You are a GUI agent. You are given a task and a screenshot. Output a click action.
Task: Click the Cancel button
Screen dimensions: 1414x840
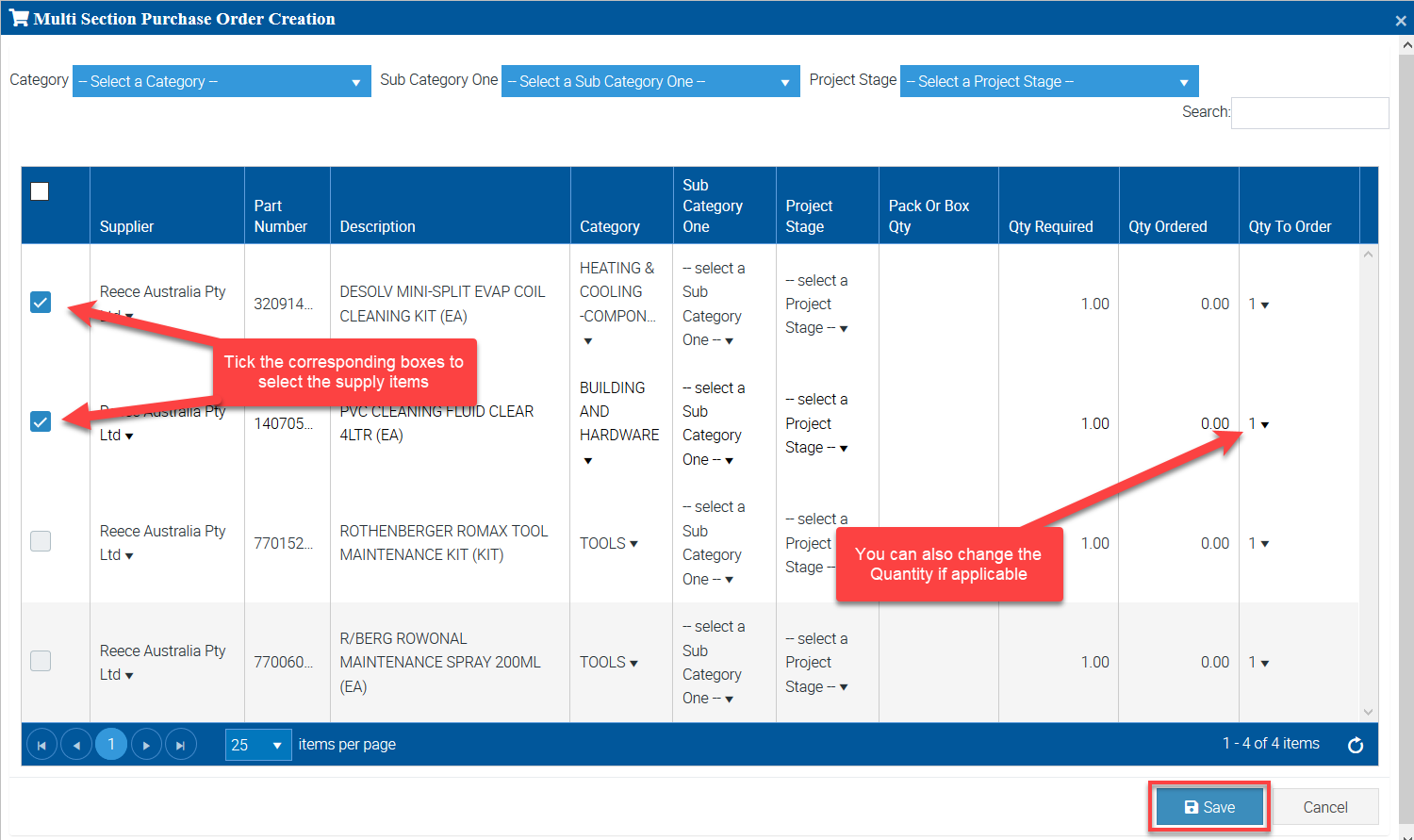pos(1324,807)
